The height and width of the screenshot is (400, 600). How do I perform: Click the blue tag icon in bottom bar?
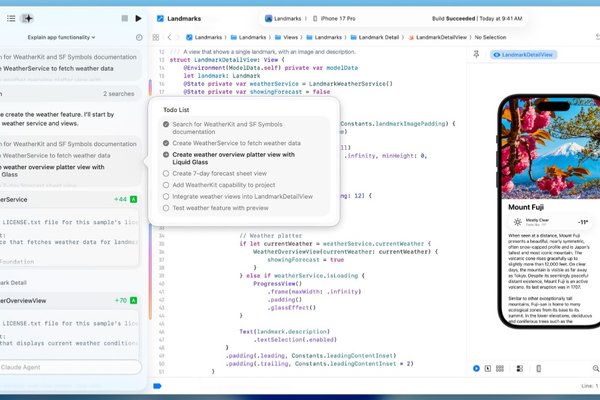(x=157, y=386)
